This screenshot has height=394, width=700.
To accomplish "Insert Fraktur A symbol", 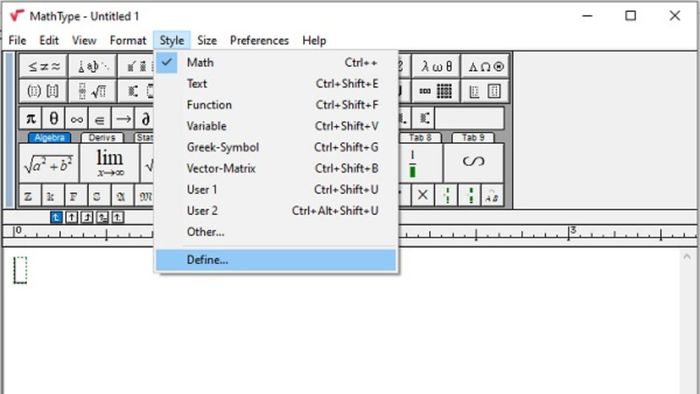I will click(121, 195).
